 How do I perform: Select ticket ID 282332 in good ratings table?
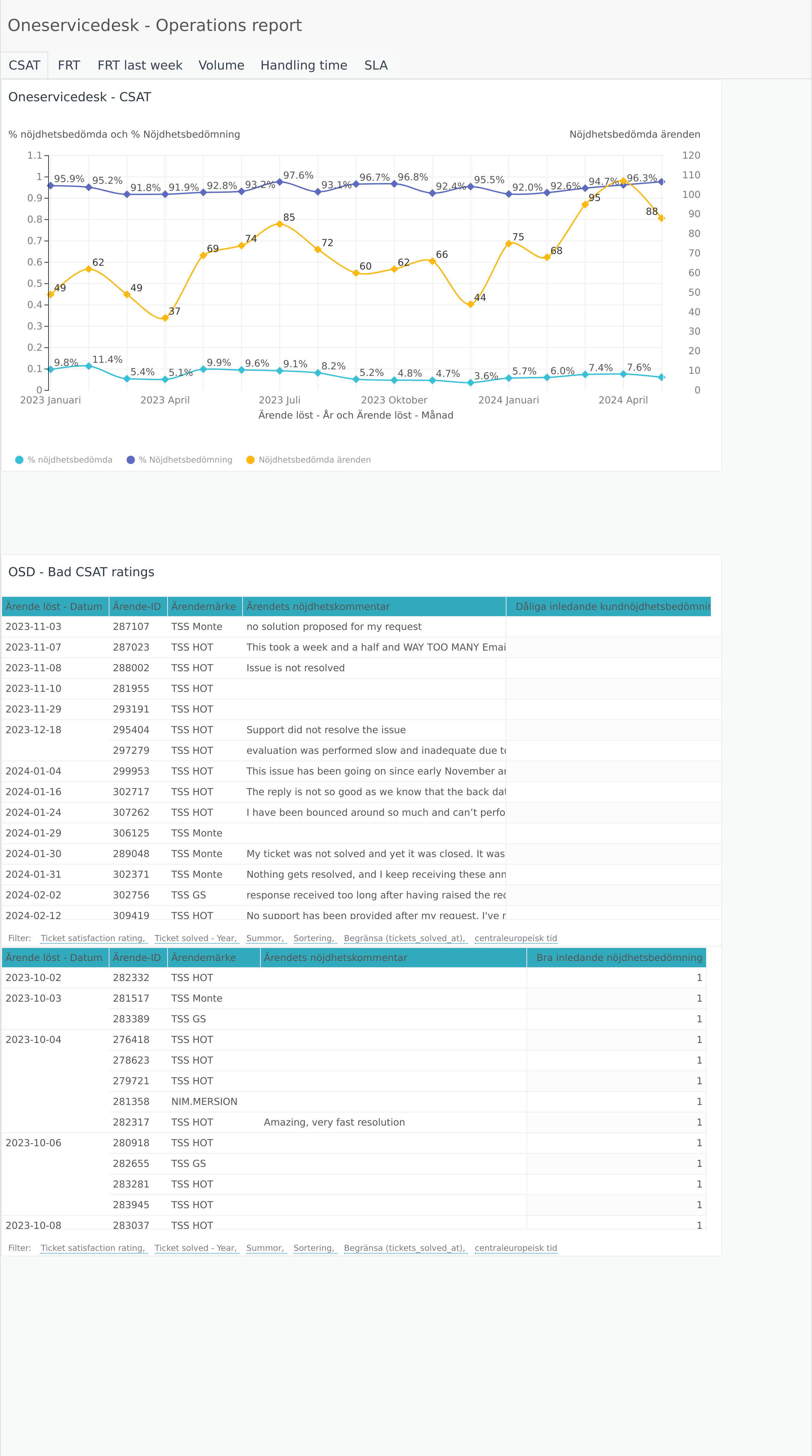[x=138, y=978]
